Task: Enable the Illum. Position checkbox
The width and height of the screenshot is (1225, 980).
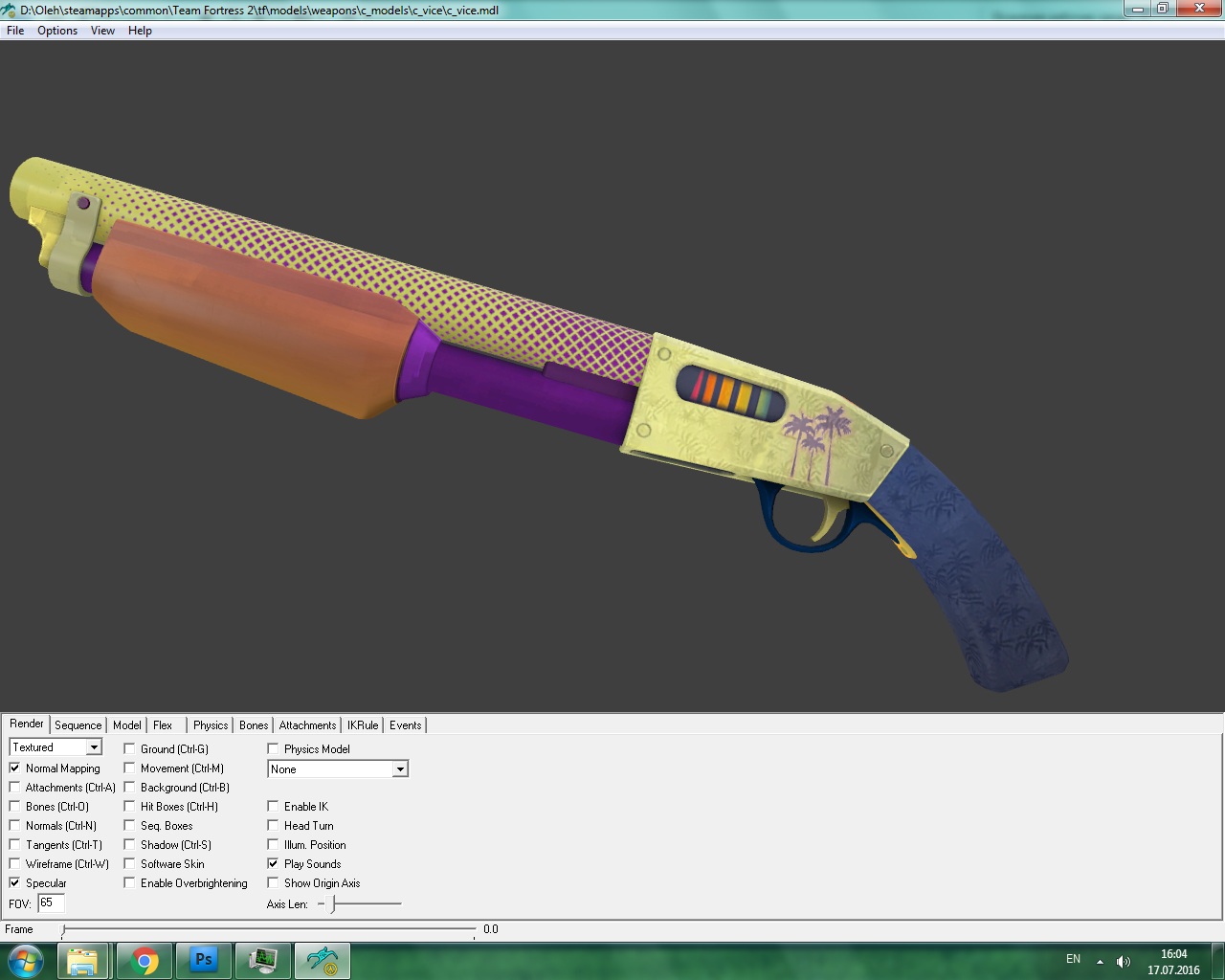Action: click(x=273, y=845)
